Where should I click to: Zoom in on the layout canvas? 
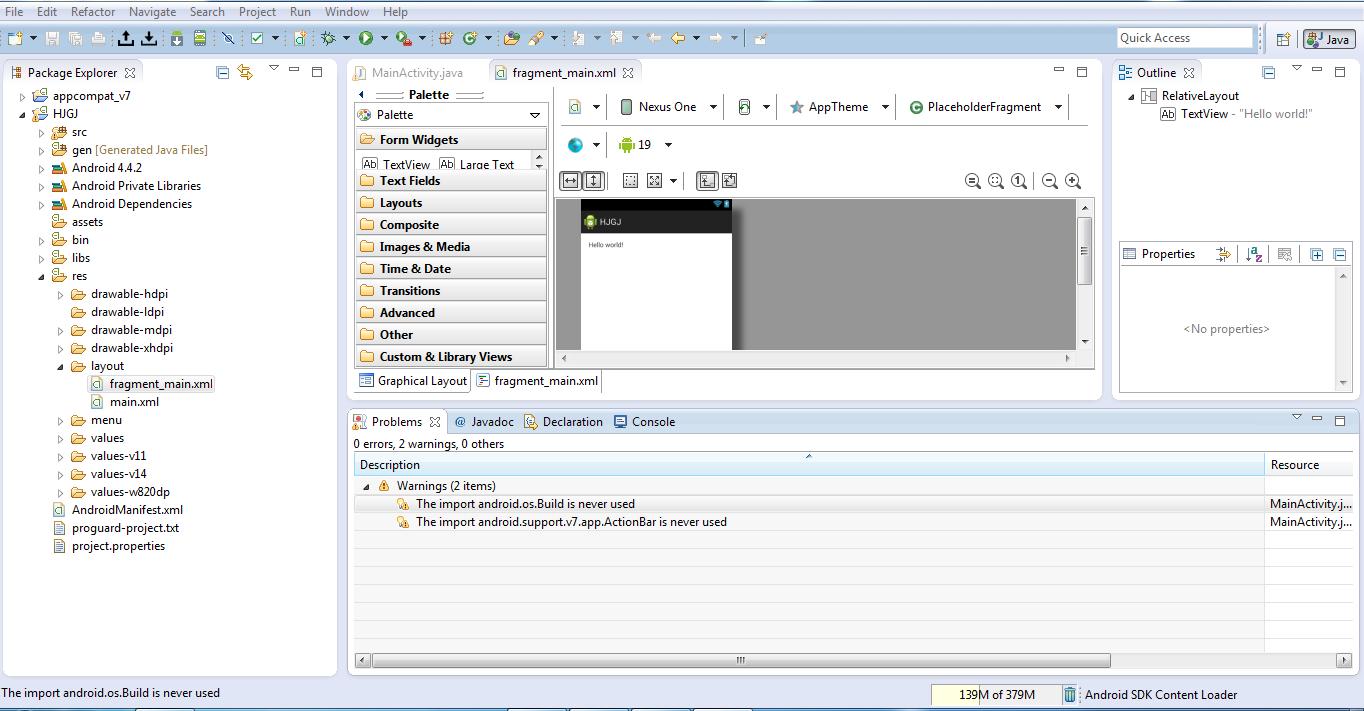[1073, 181]
